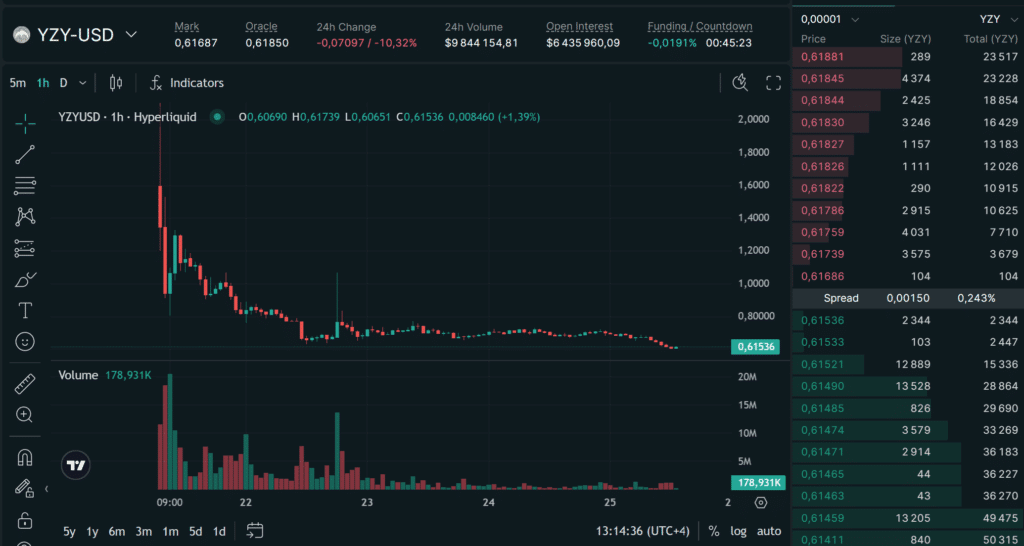Image resolution: width=1024 pixels, height=546 pixels.
Task: Toggle lock all drawings padlock
Action: [25, 521]
